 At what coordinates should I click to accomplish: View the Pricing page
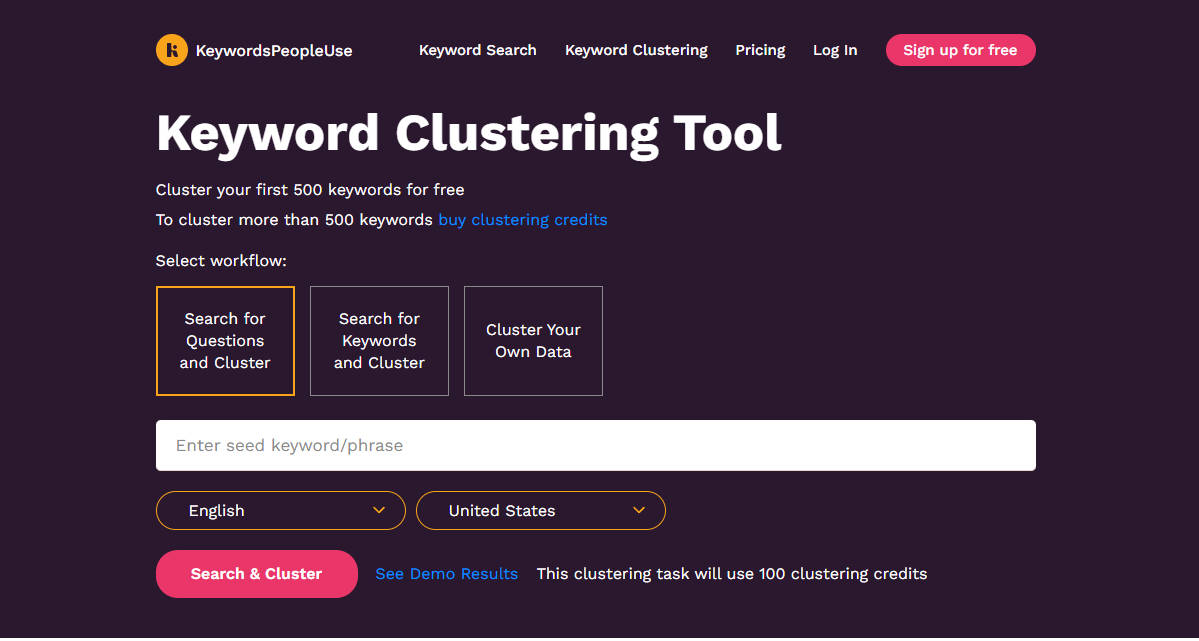pyautogui.click(x=760, y=50)
